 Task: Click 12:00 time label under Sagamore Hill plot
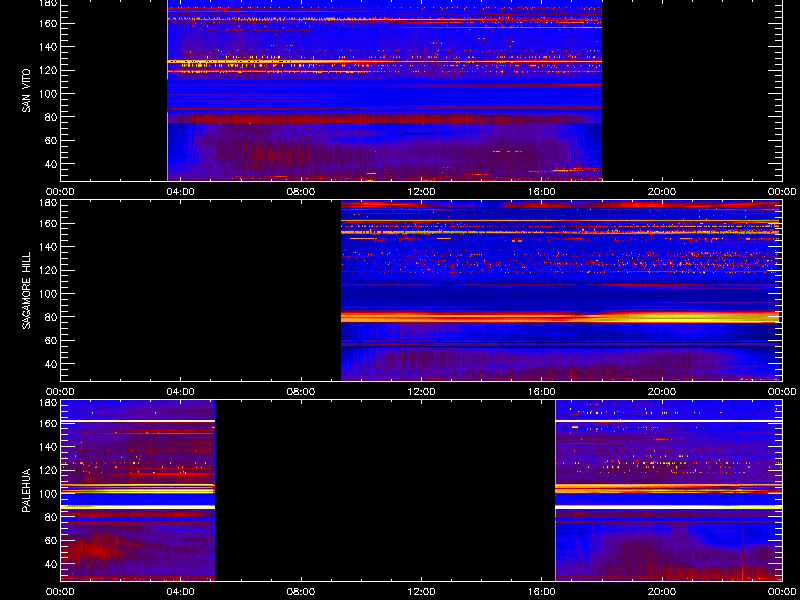pos(421,392)
